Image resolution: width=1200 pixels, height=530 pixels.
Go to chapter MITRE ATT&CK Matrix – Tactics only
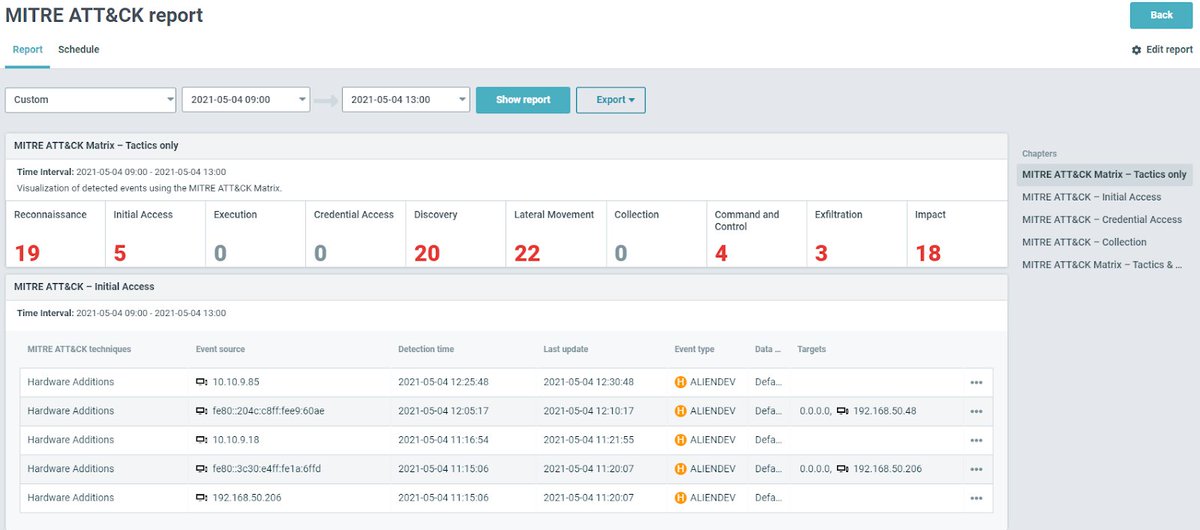1104,175
